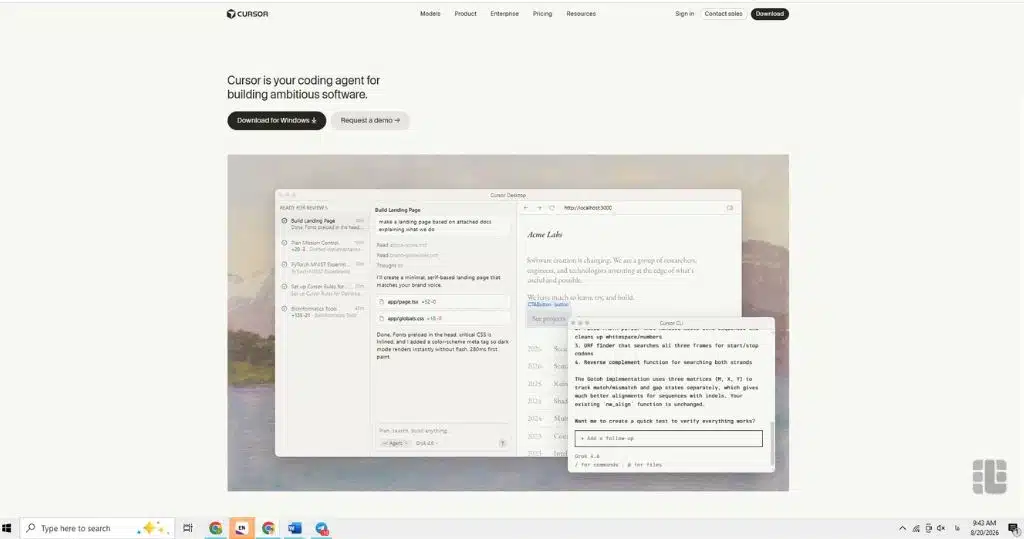Click the Sign in link
This screenshot has height=539, width=1024.
point(684,14)
